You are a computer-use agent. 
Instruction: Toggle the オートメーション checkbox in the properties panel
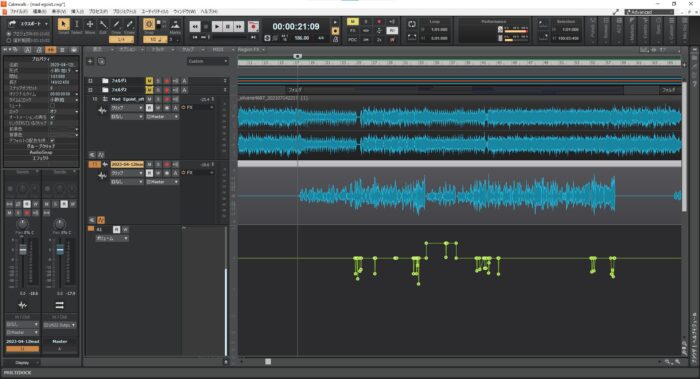click(x=52, y=117)
